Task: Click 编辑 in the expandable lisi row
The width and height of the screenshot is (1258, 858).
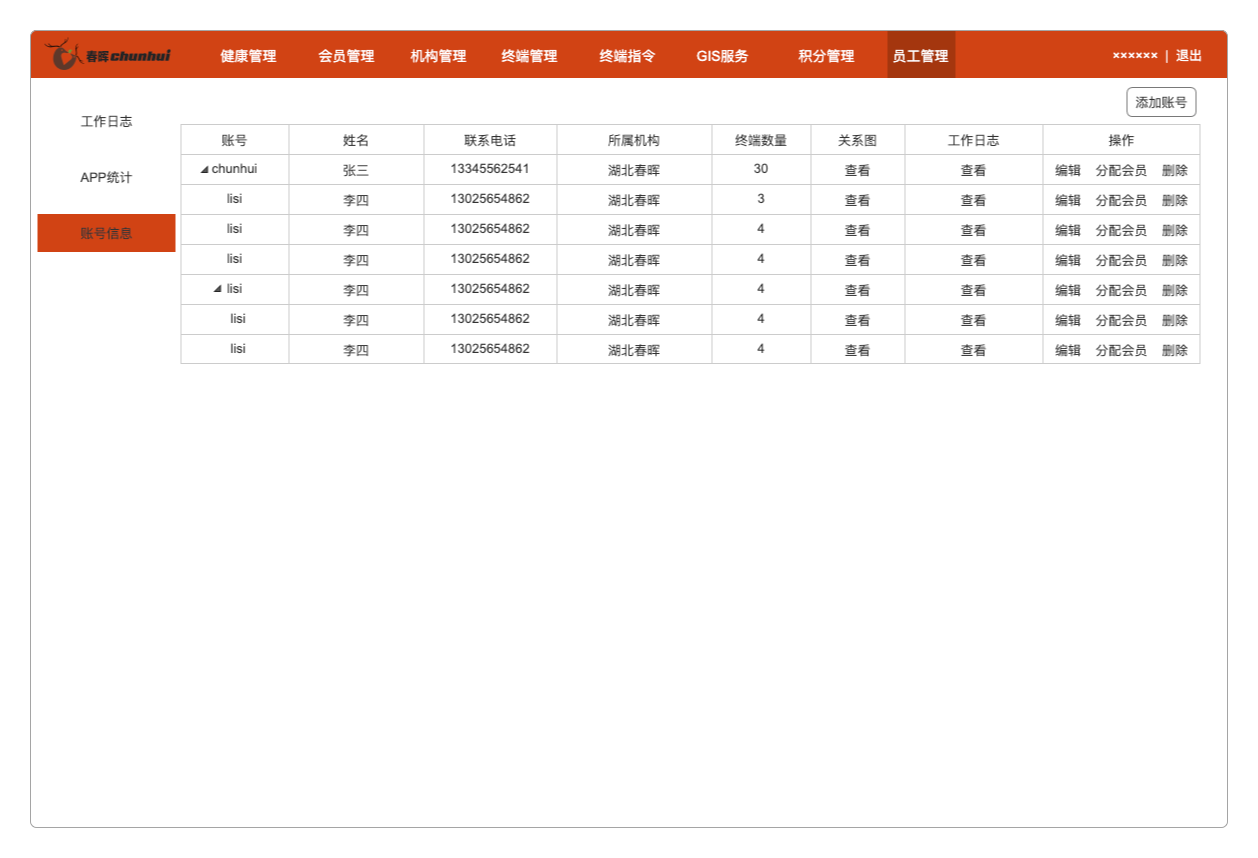Action: click(1068, 290)
